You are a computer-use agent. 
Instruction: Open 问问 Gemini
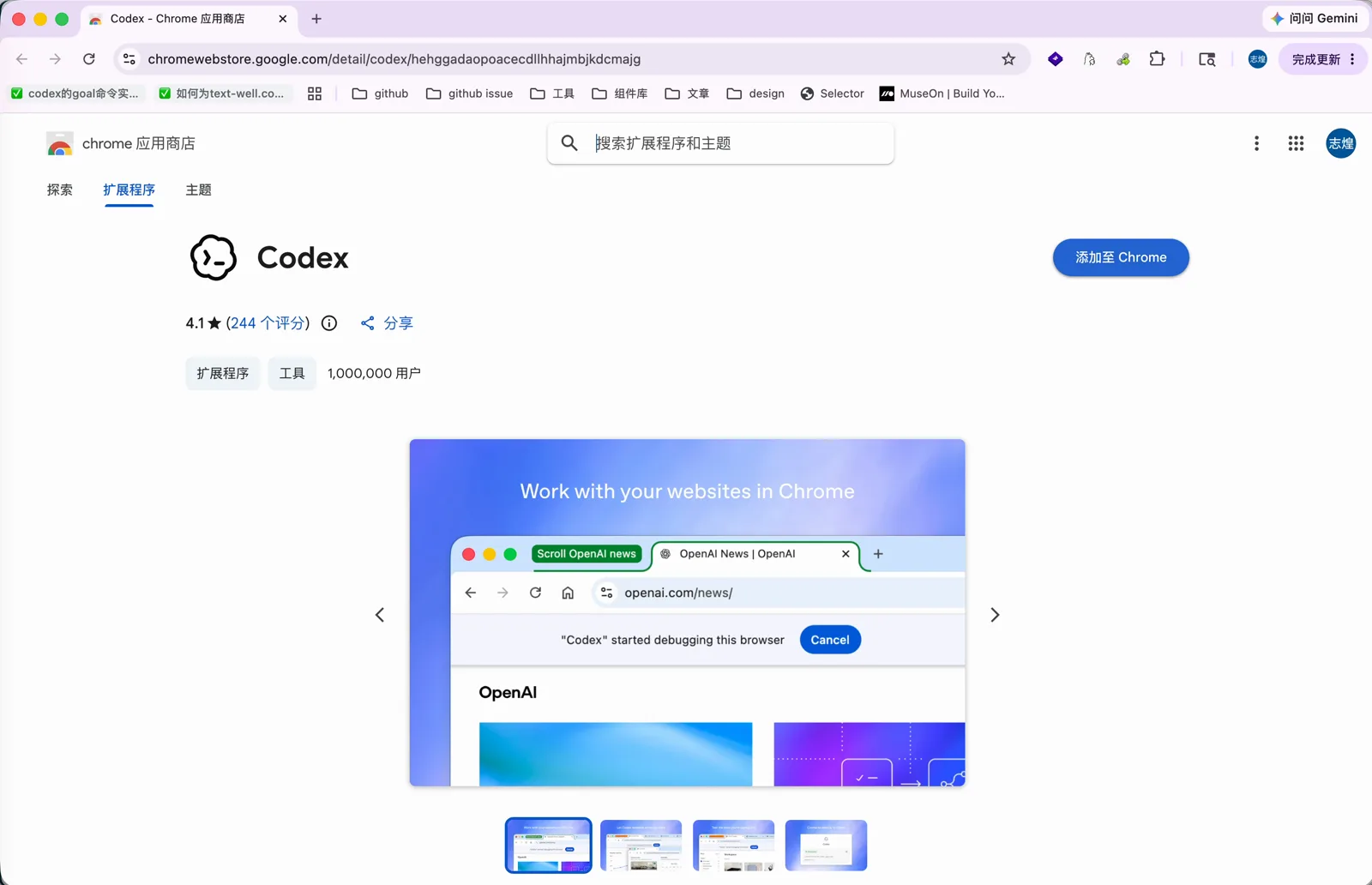click(1315, 18)
